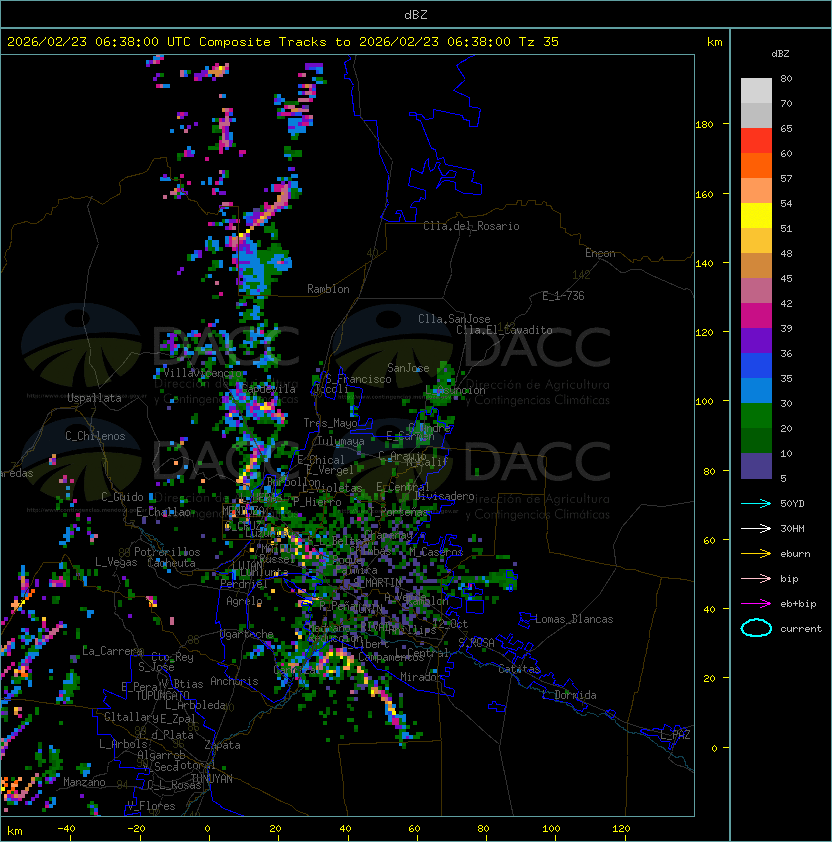This screenshot has height=842, width=832.
Task: Click the C_Guido map label
Action: [x=122, y=497]
